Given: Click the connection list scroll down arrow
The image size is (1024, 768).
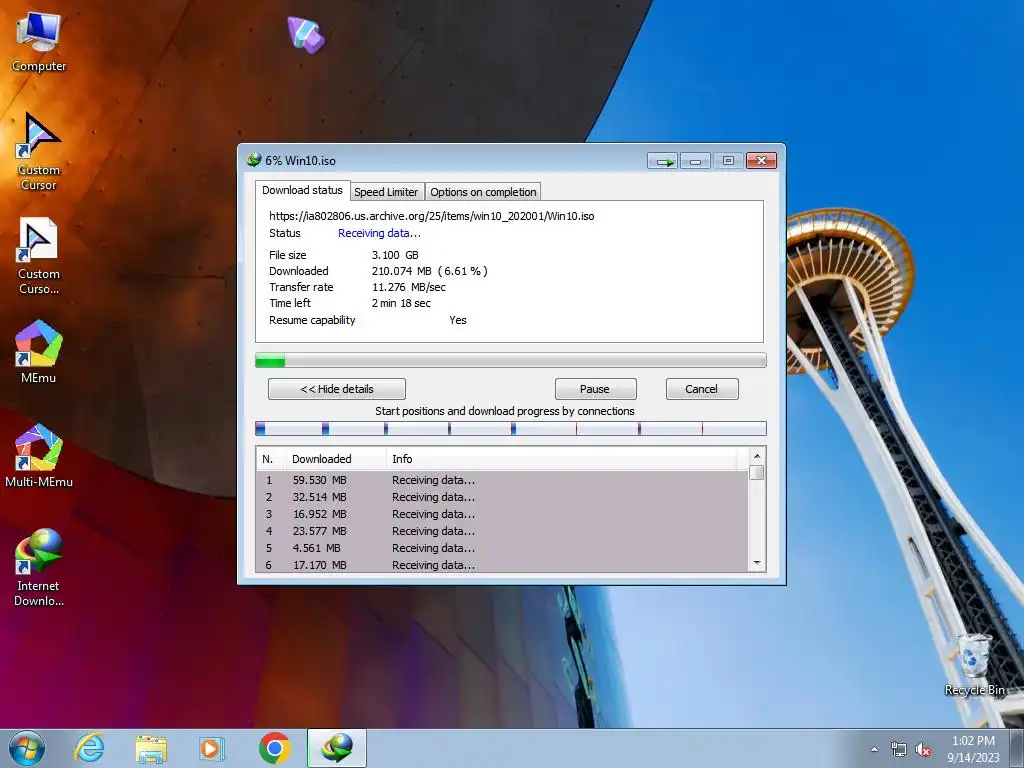Looking at the screenshot, I should 757,564.
